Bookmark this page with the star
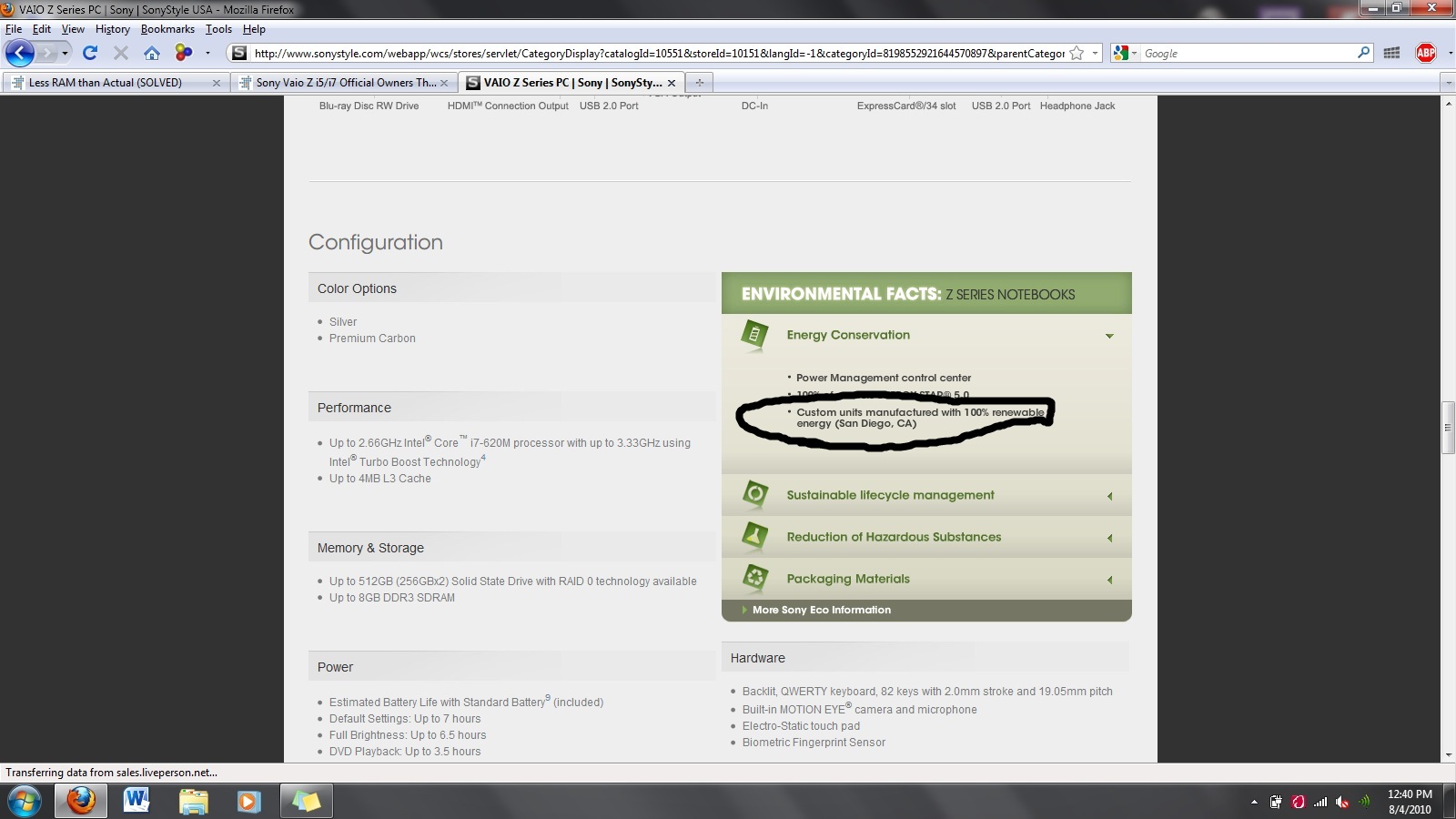Image resolution: width=1456 pixels, height=819 pixels. (x=1077, y=54)
